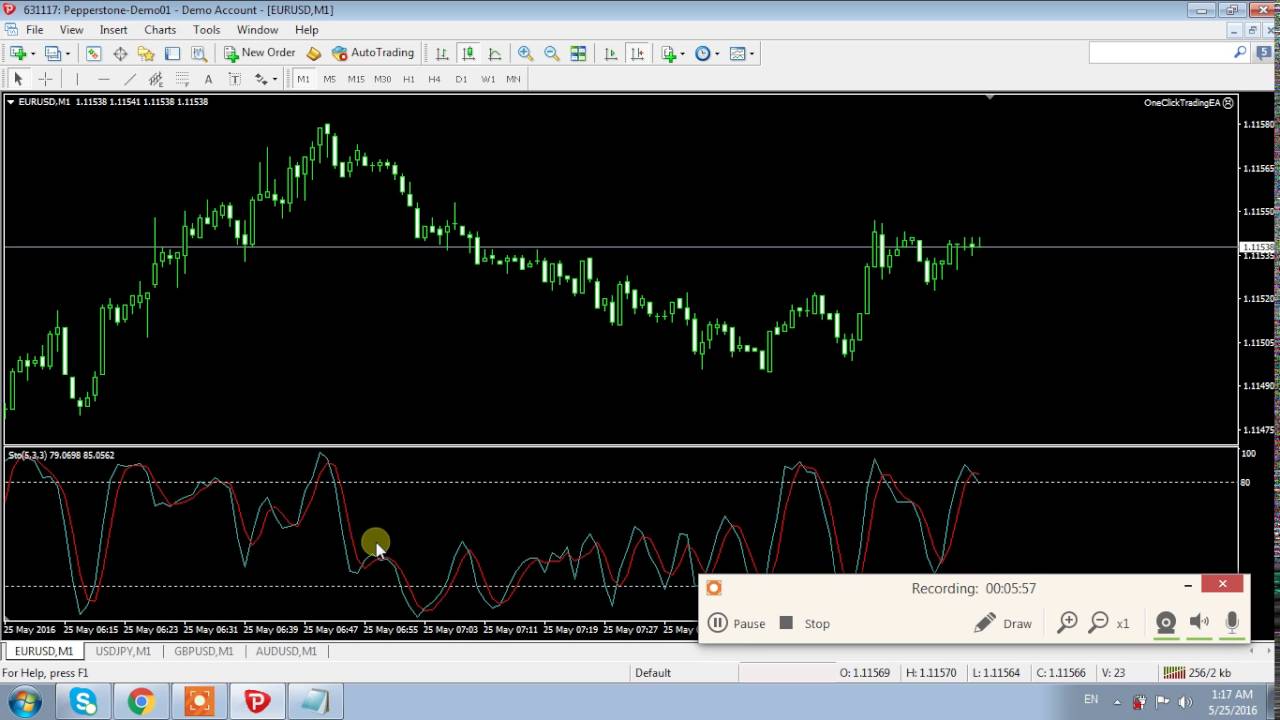Select the M1 timeframe

[303, 79]
